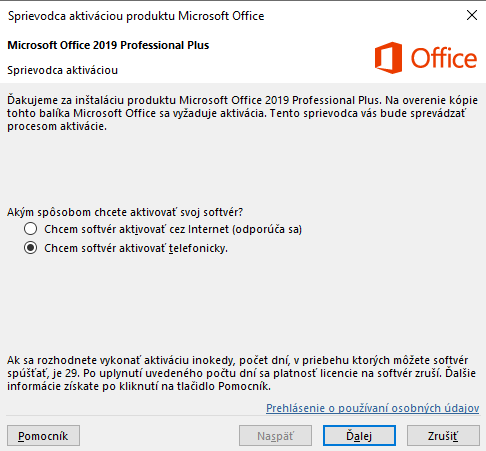Continue with the Ďalej button
The width and height of the screenshot is (486, 451).
point(359,436)
